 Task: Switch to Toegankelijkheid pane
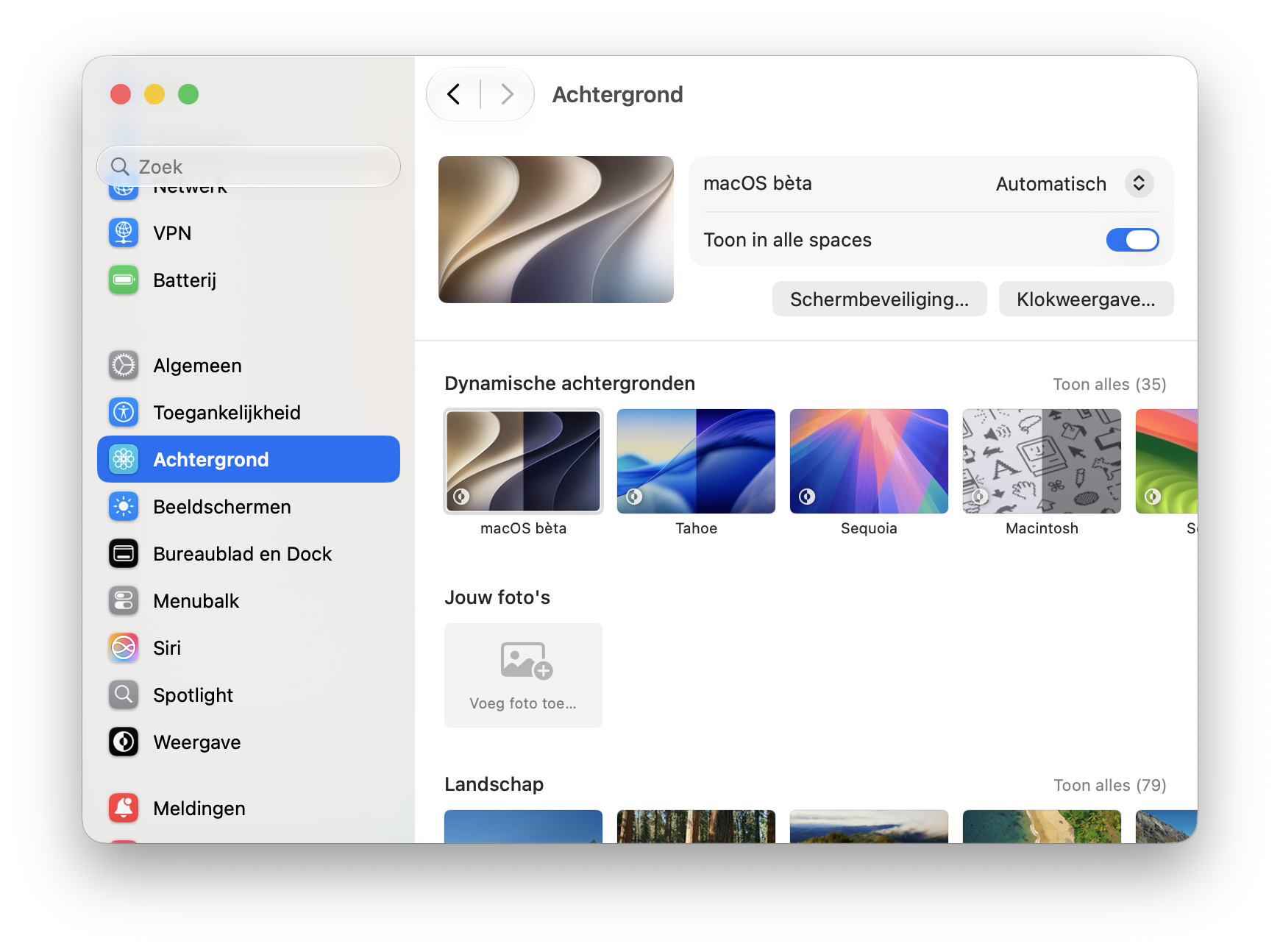point(249,413)
